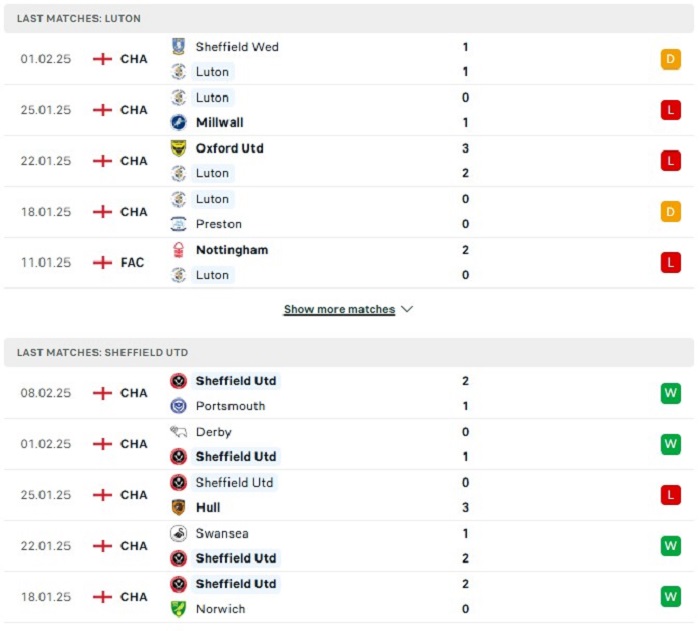Expand the list with Show more matches

tap(339, 309)
